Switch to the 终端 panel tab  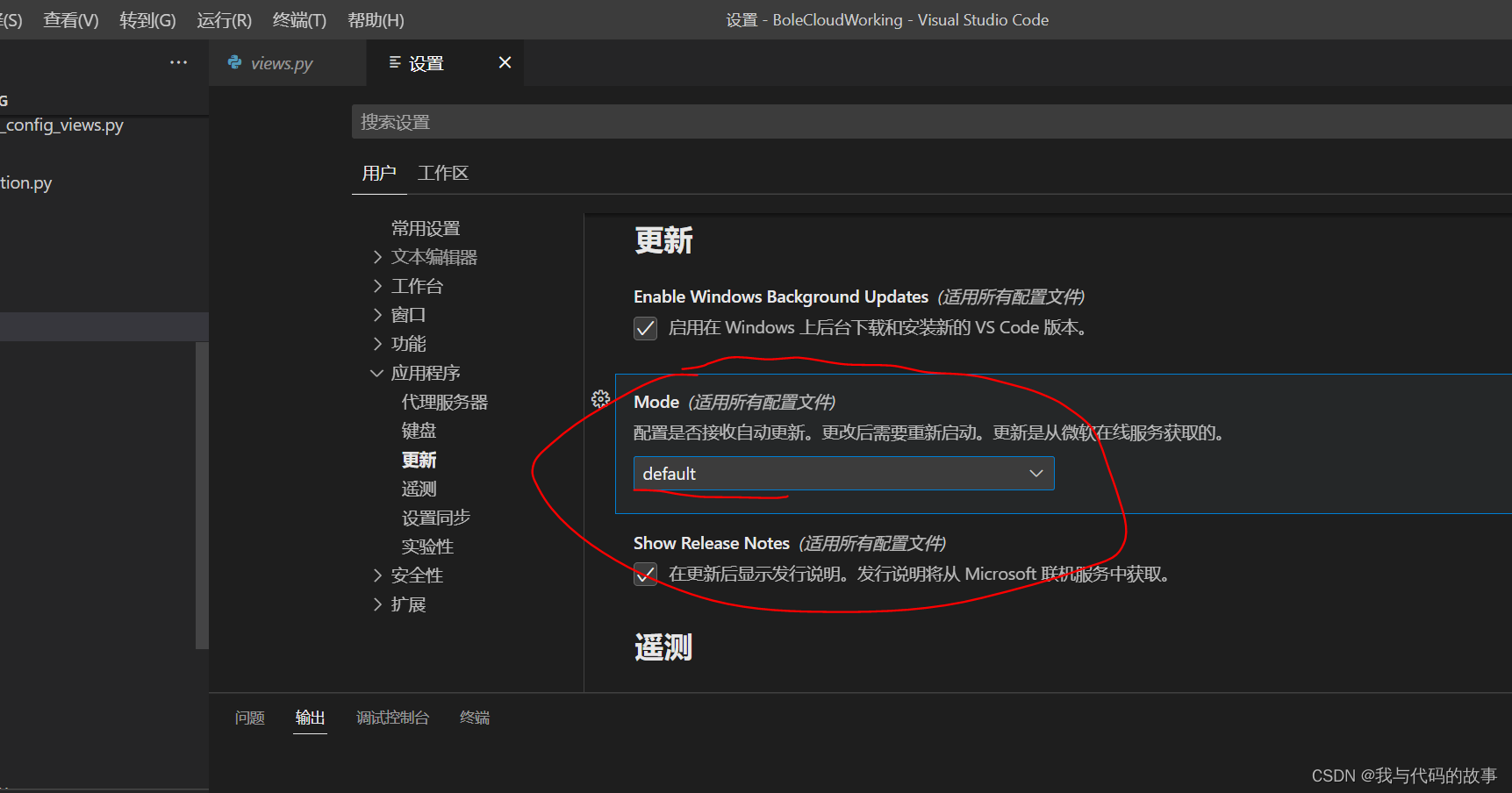475,718
